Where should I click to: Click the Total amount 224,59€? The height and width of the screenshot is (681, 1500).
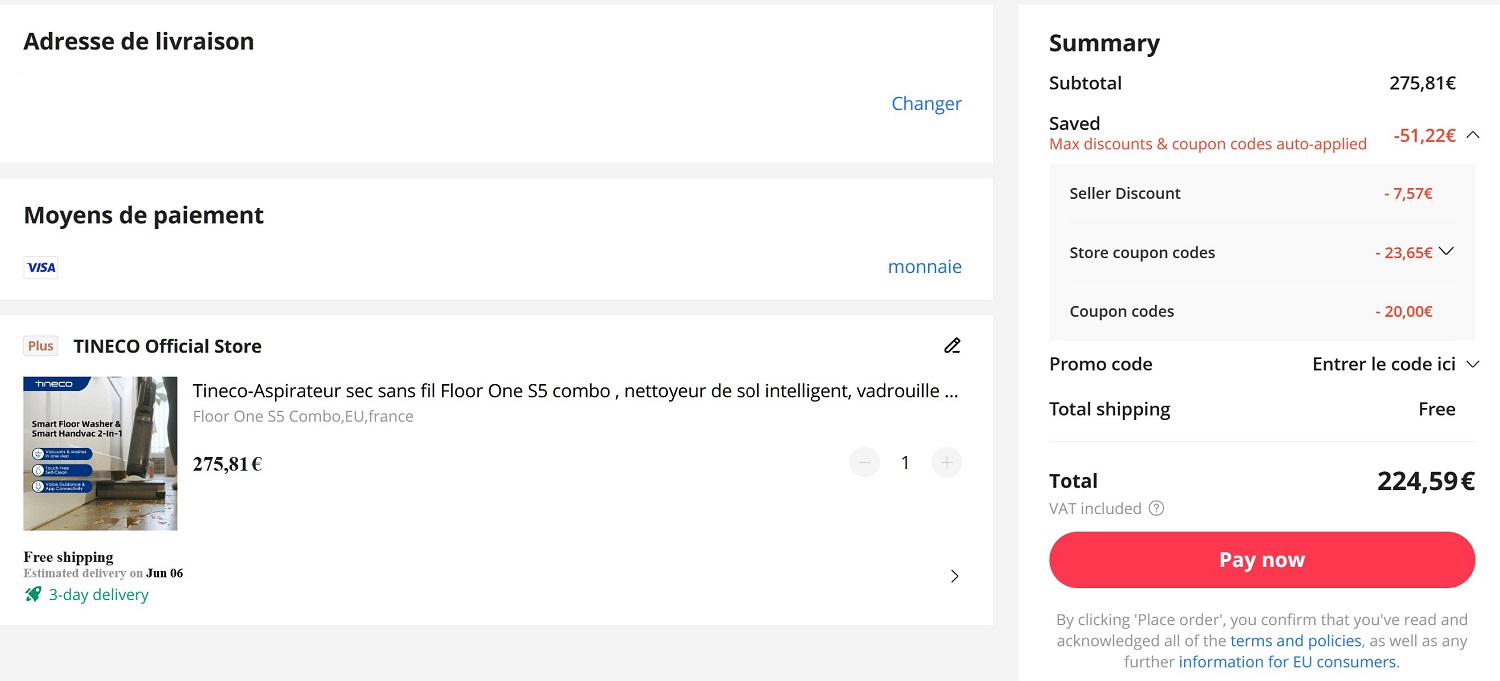click(1426, 482)
